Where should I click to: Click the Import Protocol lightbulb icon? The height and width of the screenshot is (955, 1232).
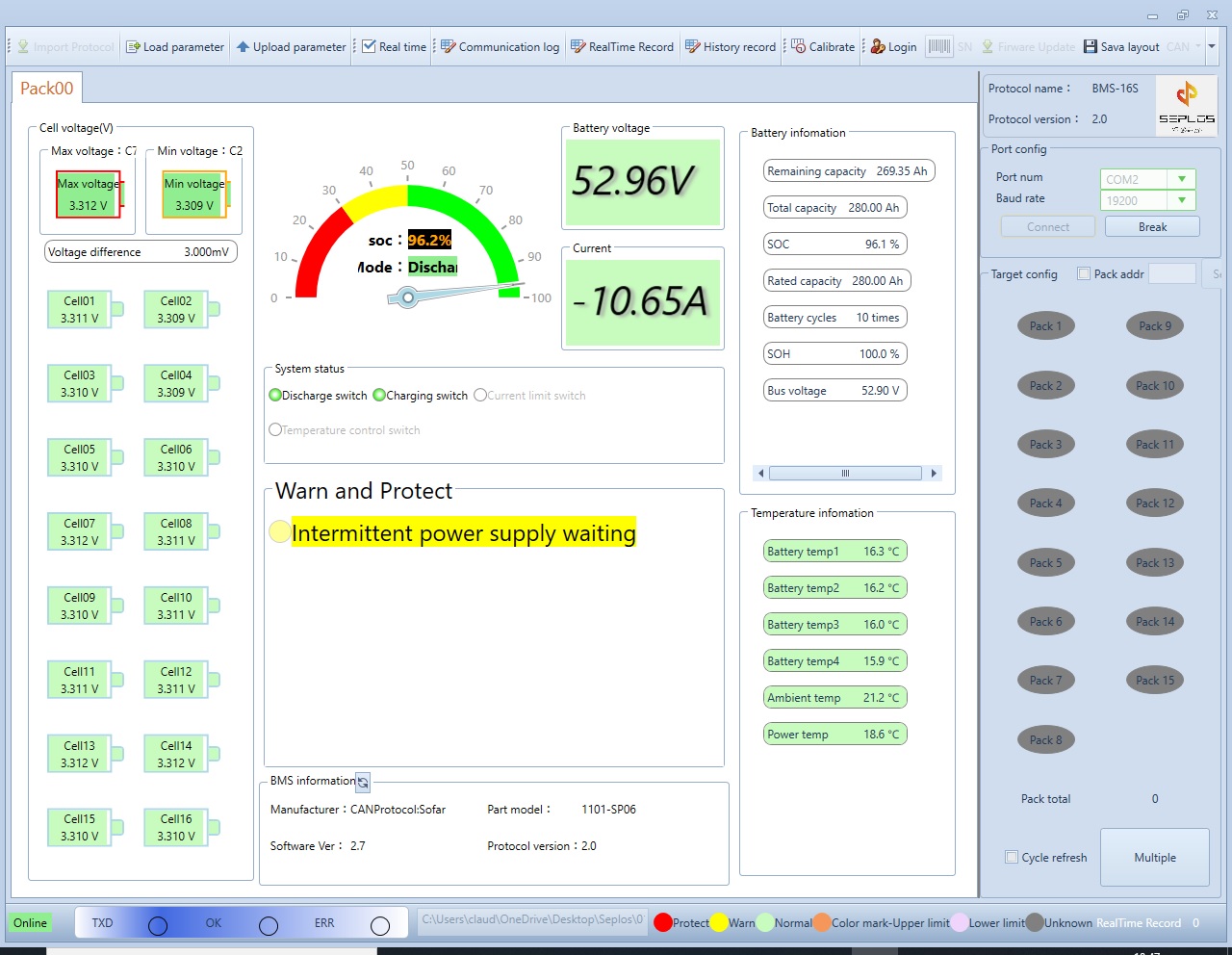coord(22,46)
